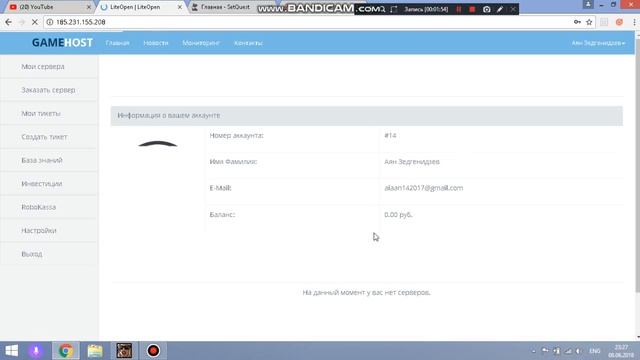Click the Chrome taskbar icon
Screen dimensions: 640x360
pyautogui.click(x=65, y=351)
